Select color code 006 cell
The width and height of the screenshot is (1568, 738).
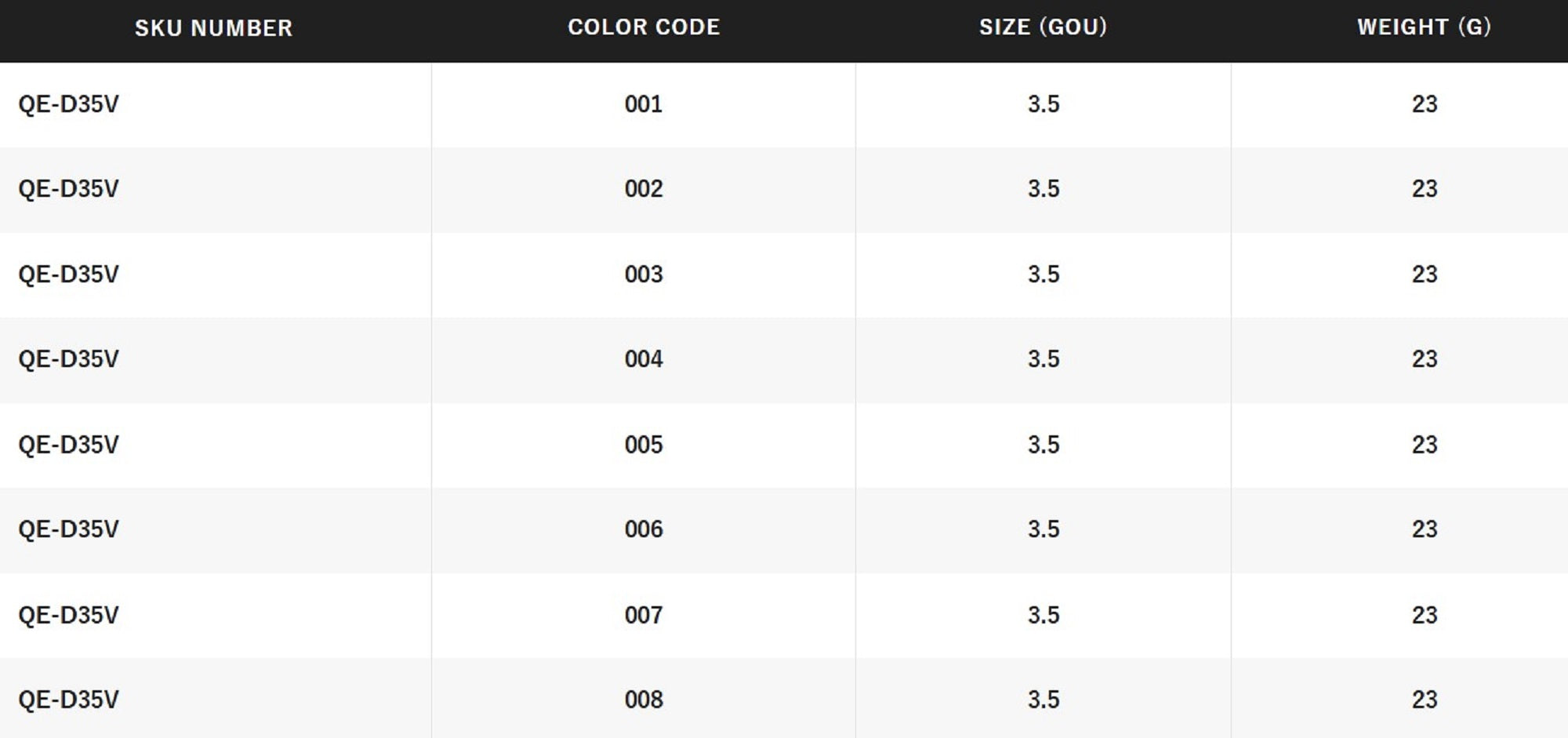[644, 529]
